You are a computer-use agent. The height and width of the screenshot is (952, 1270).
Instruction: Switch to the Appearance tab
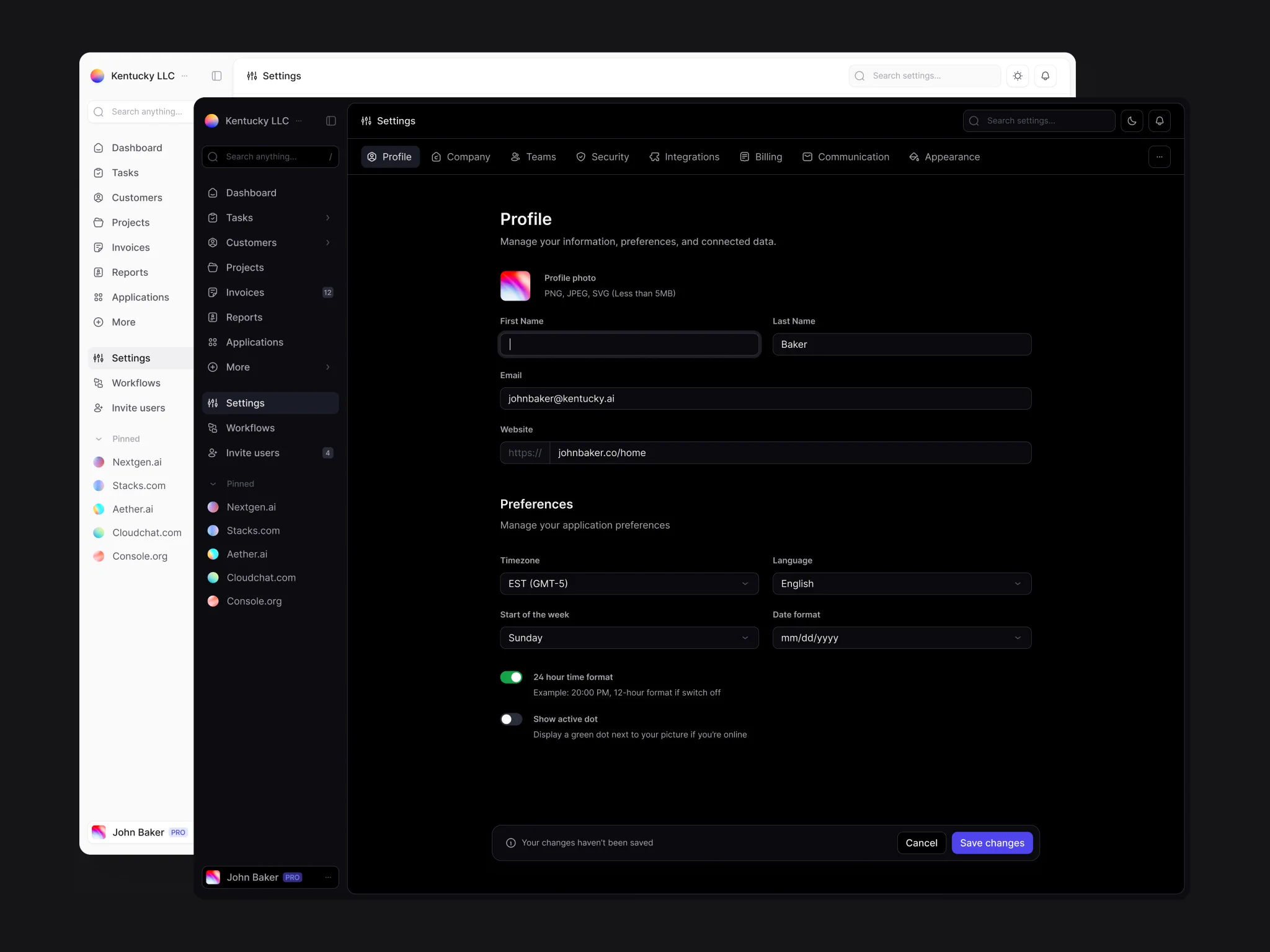(x=944, y=157)
